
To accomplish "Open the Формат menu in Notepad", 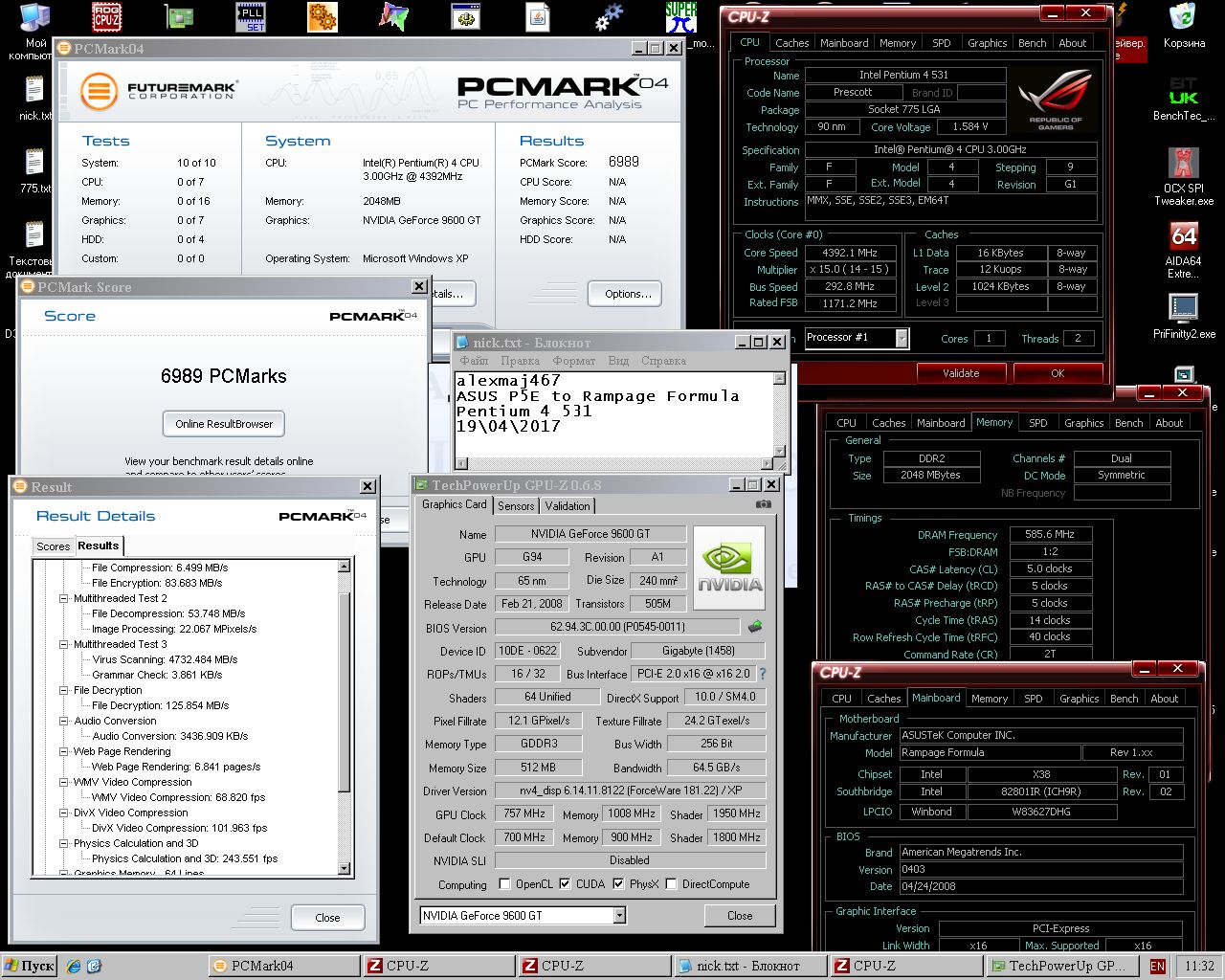I will [x=573, y=361].
